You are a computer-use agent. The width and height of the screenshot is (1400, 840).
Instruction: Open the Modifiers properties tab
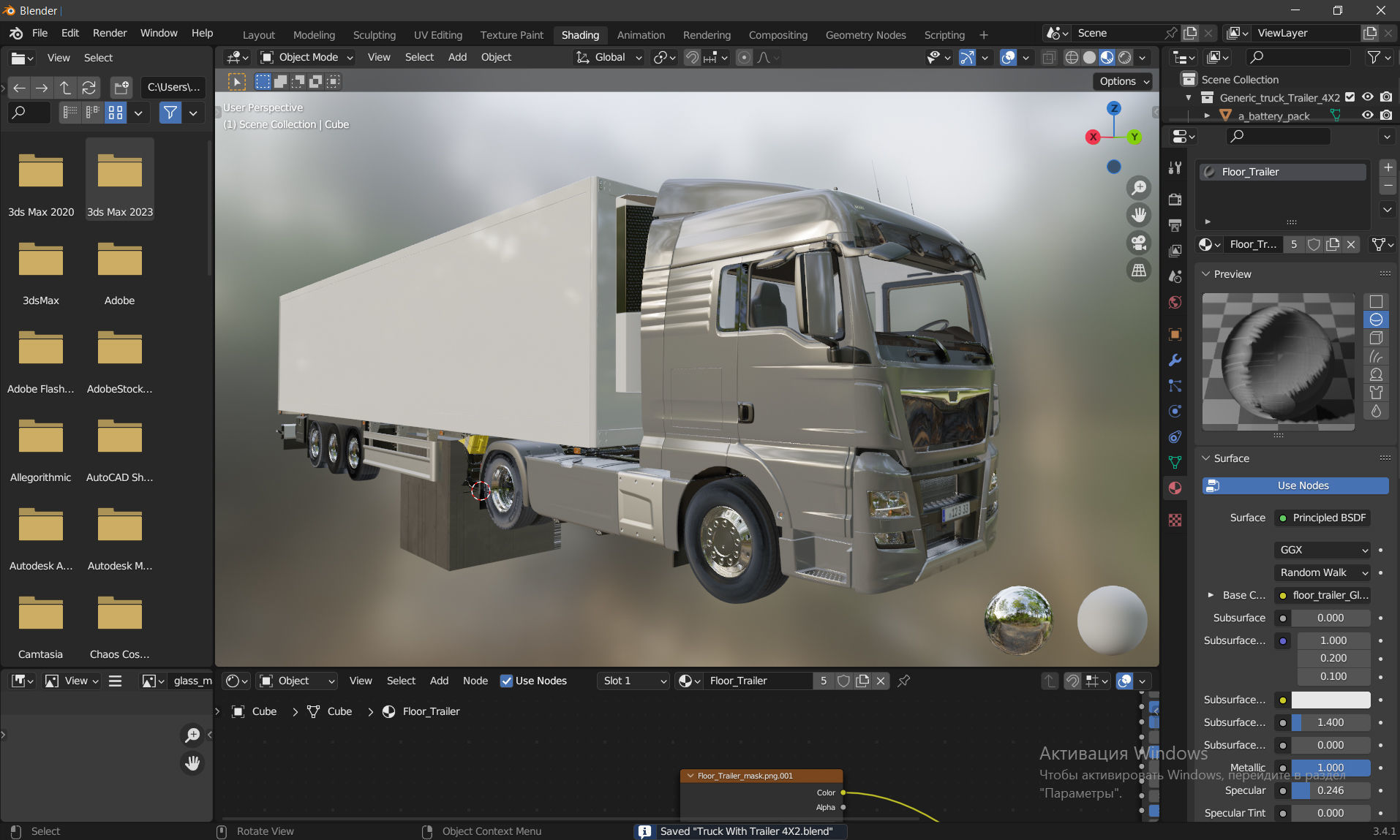tap(1175, 360)
